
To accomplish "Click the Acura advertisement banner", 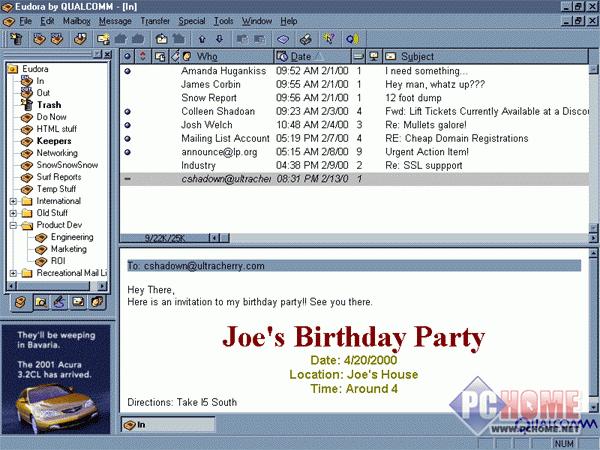I will [56, 379].
